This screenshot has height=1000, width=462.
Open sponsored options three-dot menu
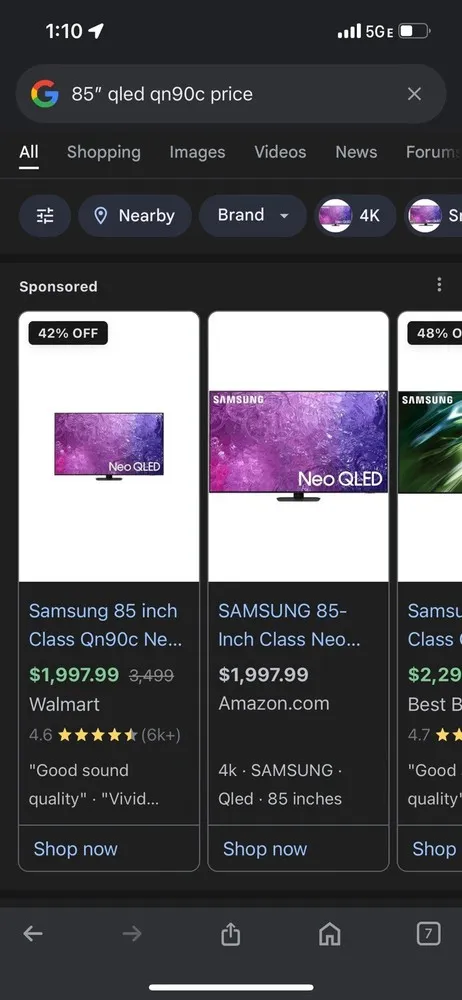pos(439,284)
